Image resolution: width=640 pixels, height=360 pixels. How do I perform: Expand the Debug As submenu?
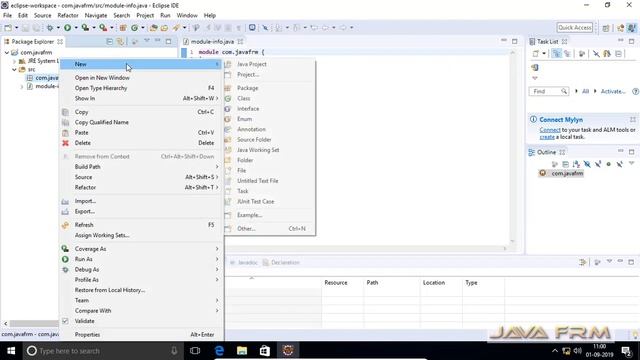click(x=142, y=269)
